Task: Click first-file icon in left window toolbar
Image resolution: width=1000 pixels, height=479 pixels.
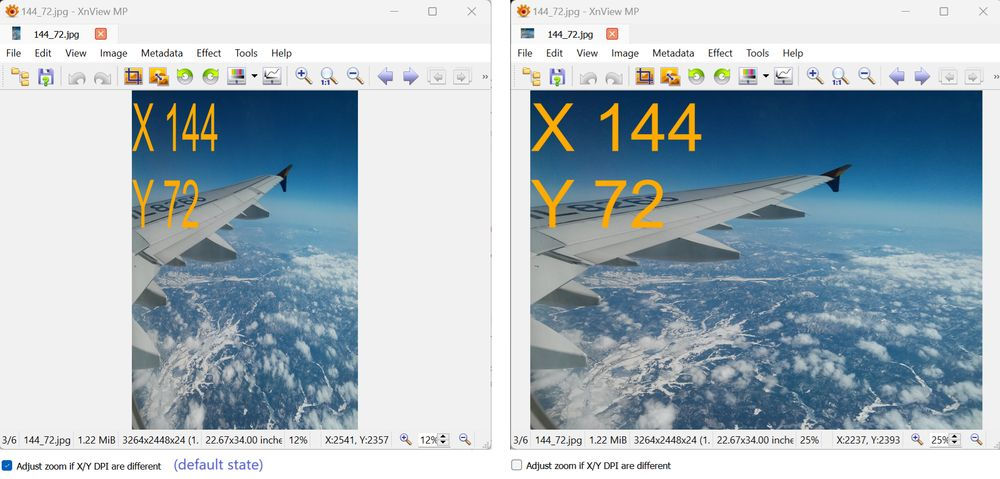Action: (437, 77)
